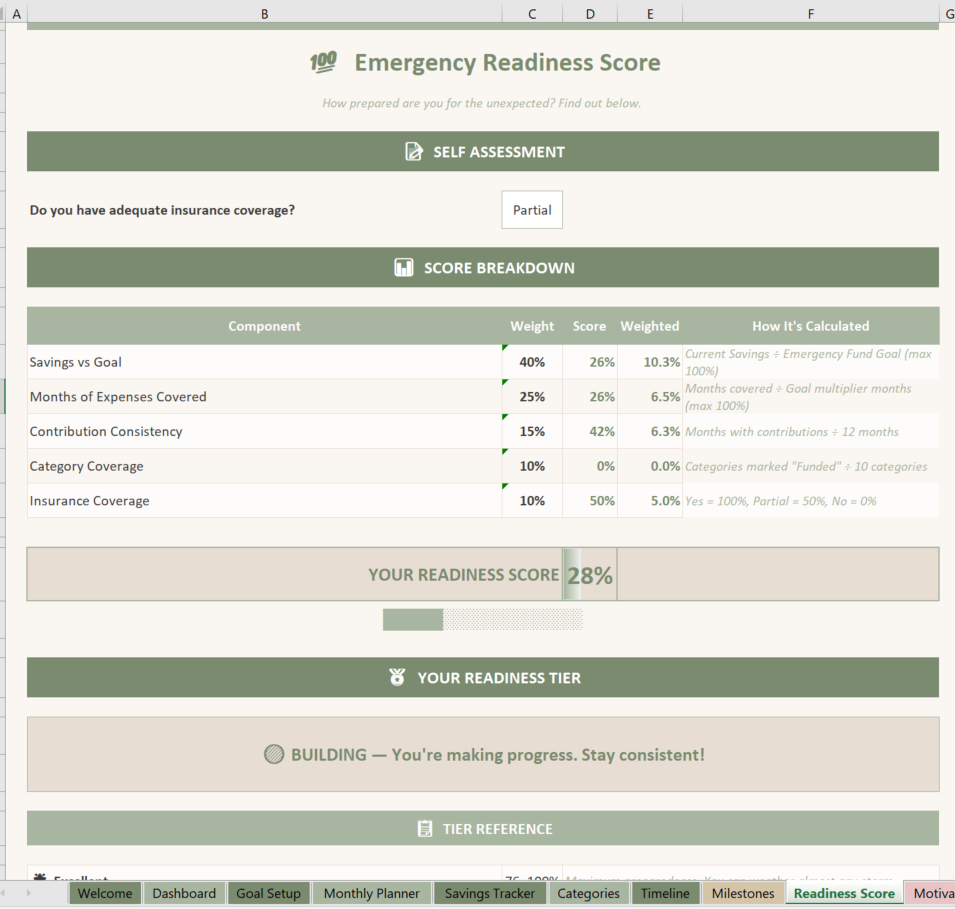
Task: Switch to the Savings Tracker tab
Action: click(489, 893)
